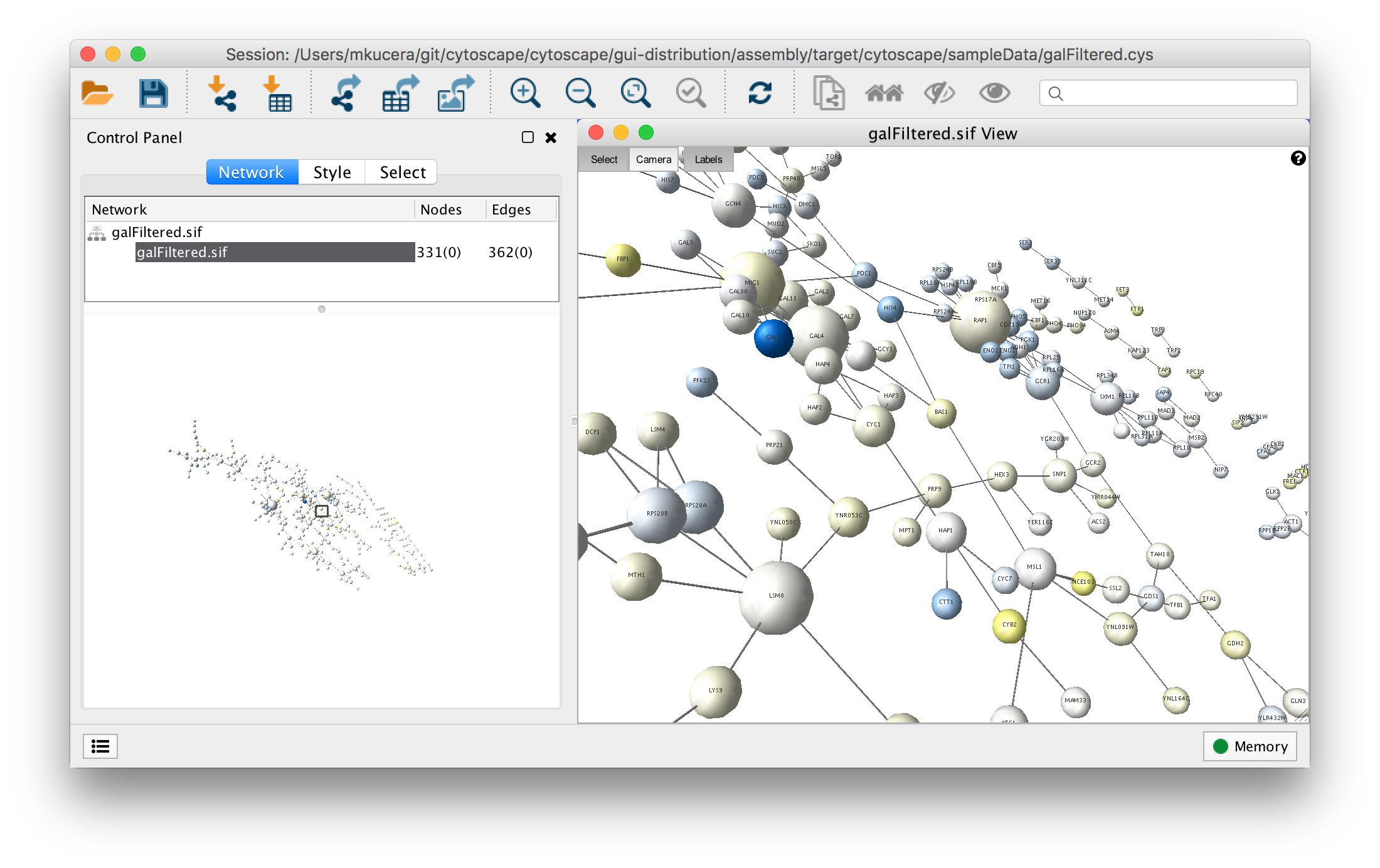Click the Select tab in Control Panel
1380x868 pixels.
[402, 170]
